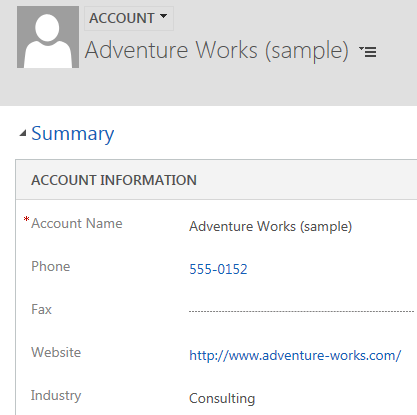The height and width of the screenshot is (415, 417).
Task: Click the Fax field label
Action: (x=41, y=309)
